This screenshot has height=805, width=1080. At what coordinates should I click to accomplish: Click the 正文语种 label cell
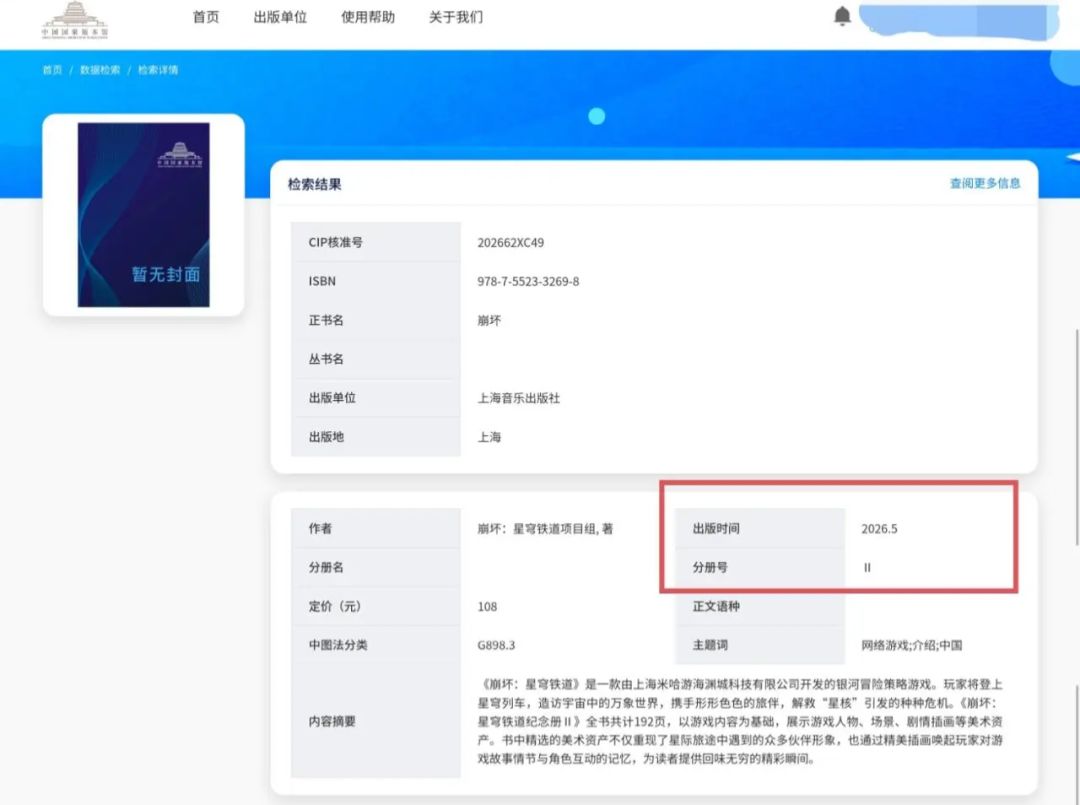[760, 606]
